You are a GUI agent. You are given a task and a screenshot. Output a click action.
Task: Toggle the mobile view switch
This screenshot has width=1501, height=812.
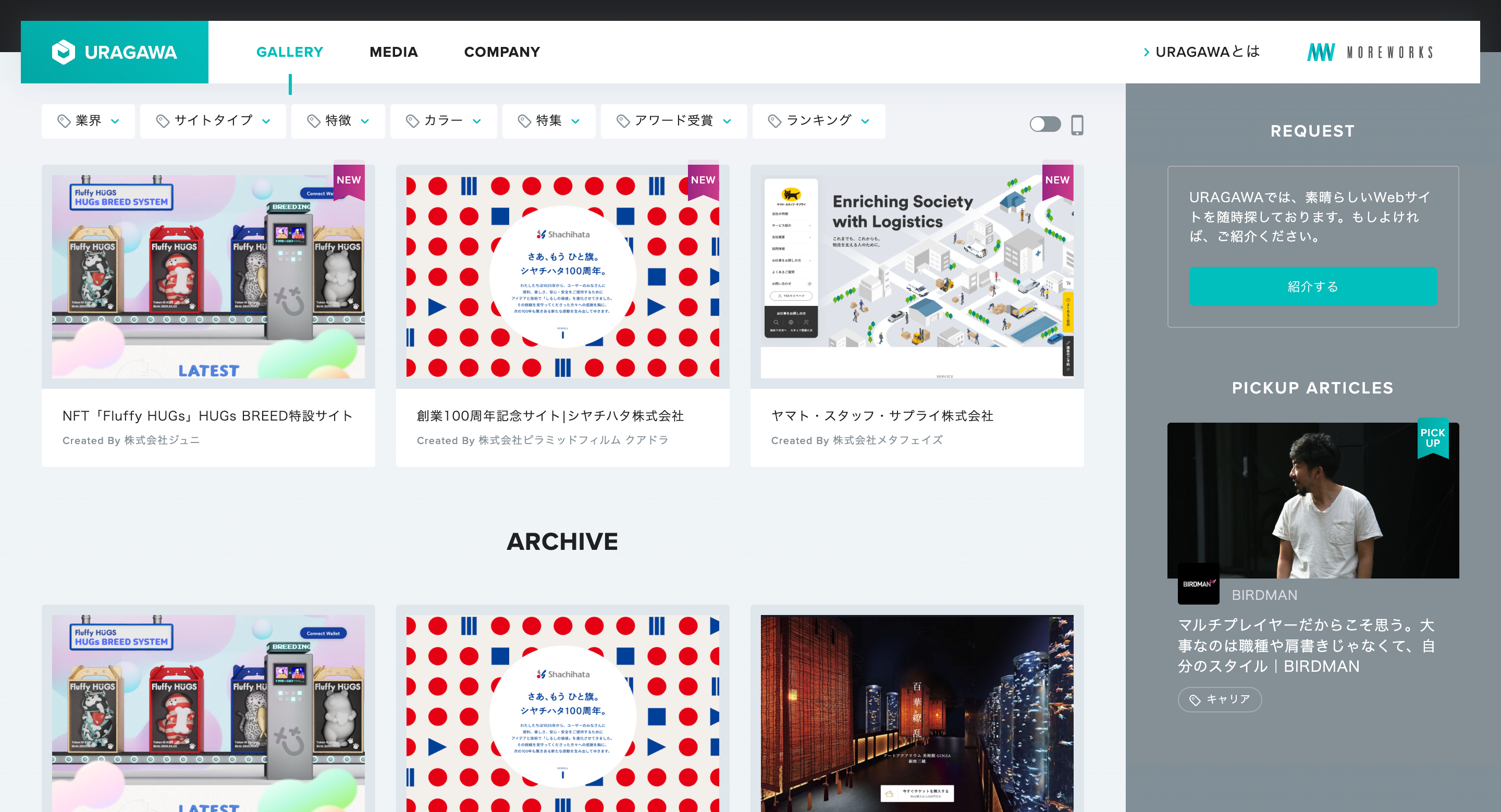click(x=1045, y=124)
